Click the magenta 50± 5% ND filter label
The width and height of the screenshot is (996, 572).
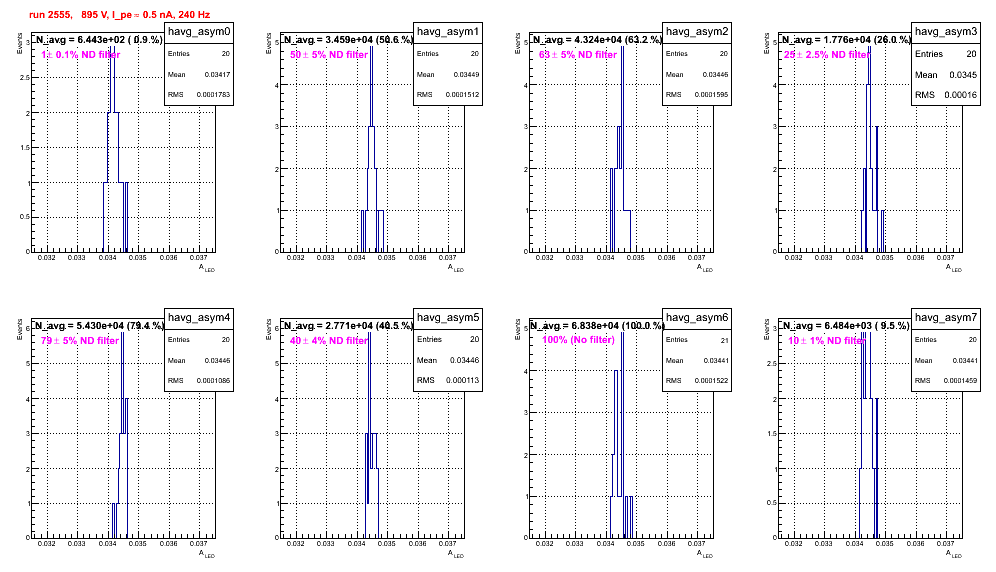[329, 55]
